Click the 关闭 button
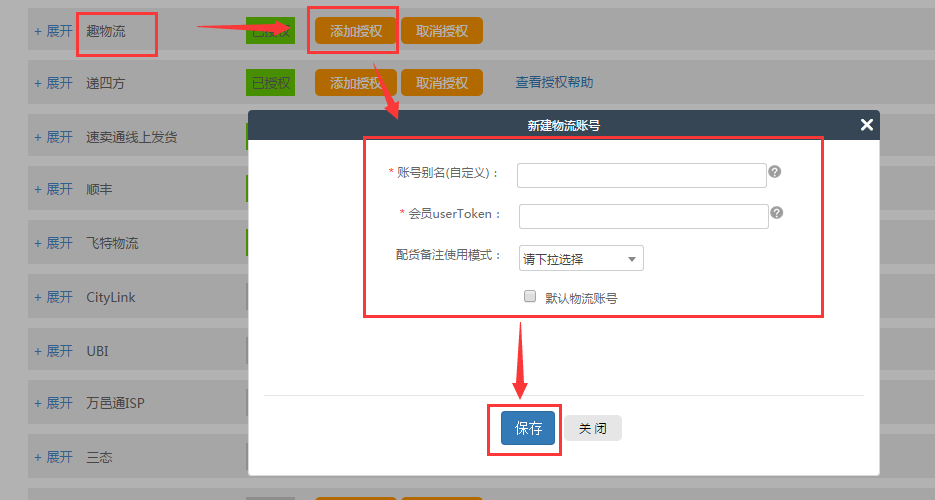 pos(593,428)
